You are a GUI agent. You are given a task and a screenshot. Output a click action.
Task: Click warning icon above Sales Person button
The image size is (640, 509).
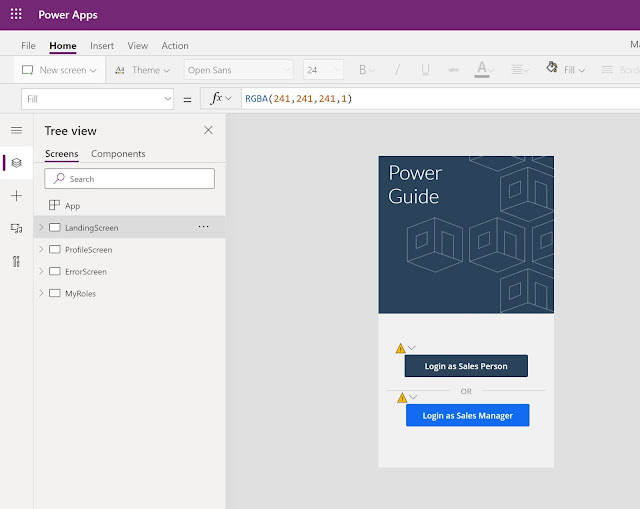[x=400, y=348]
